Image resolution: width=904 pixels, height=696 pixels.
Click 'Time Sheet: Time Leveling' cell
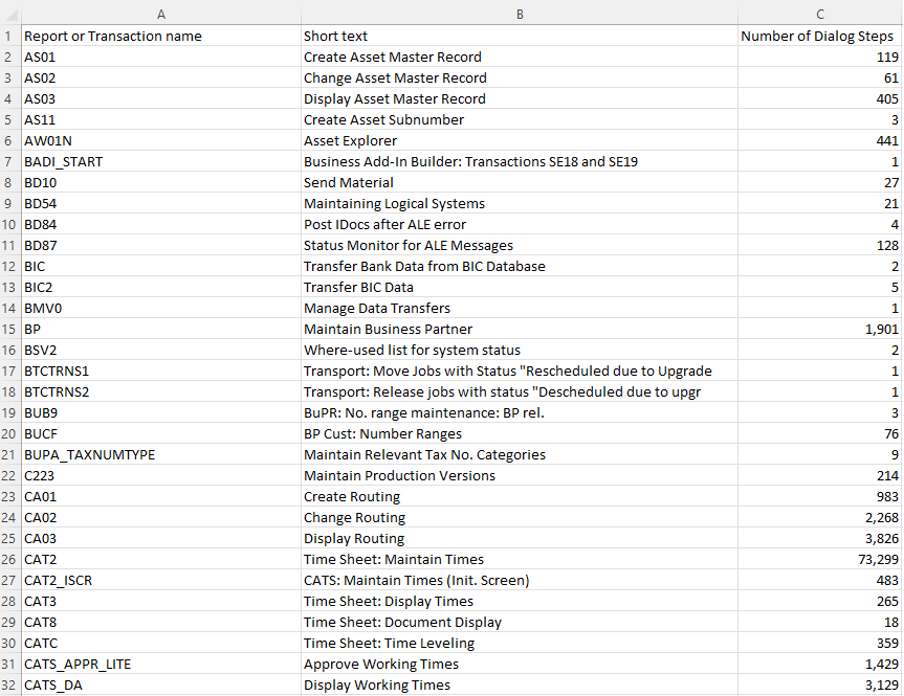point(389,643)
